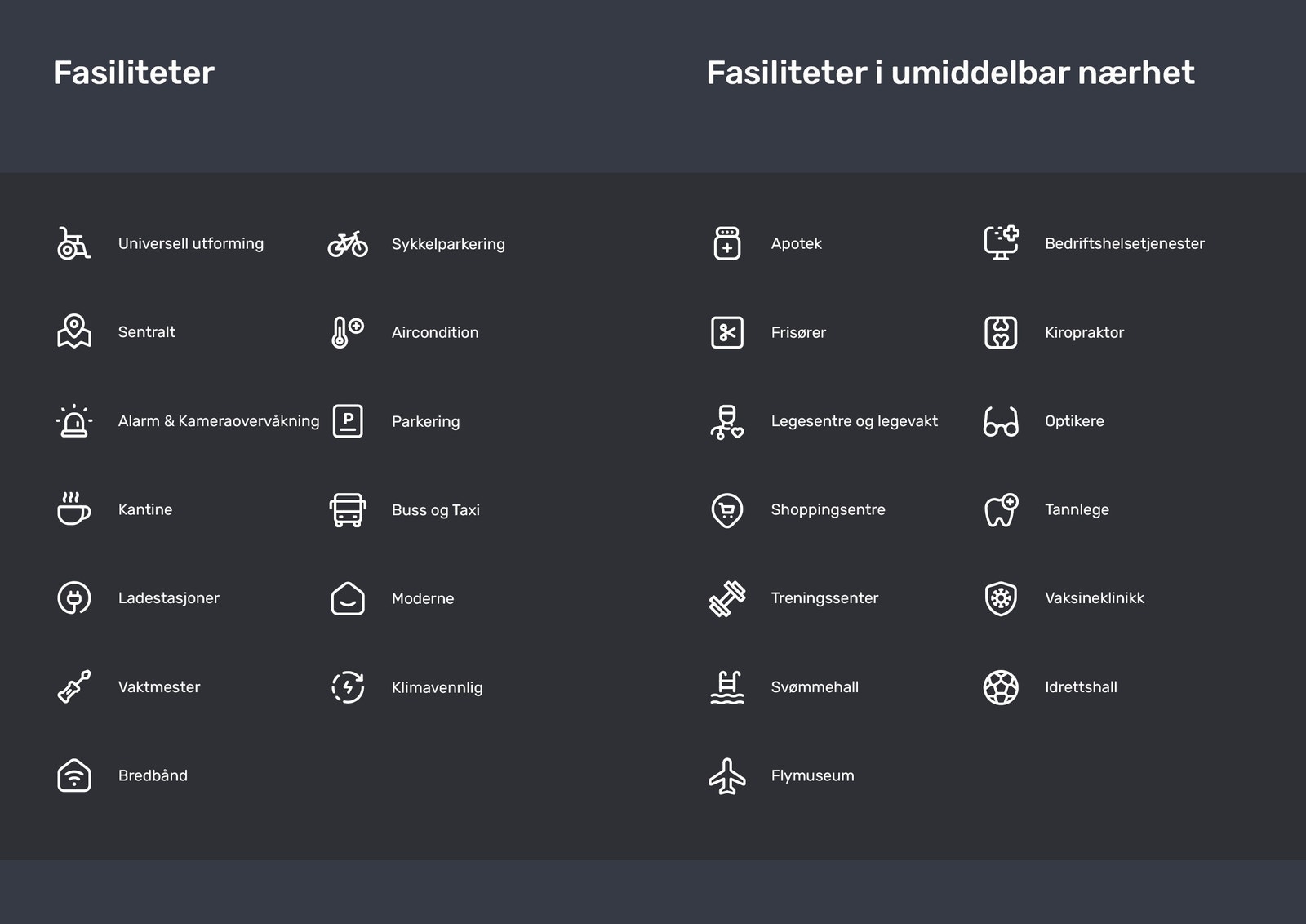This screenshot has width=1306, height=924.
Task: Click the thermometer icon next to Aircondition
Action: 347,332
